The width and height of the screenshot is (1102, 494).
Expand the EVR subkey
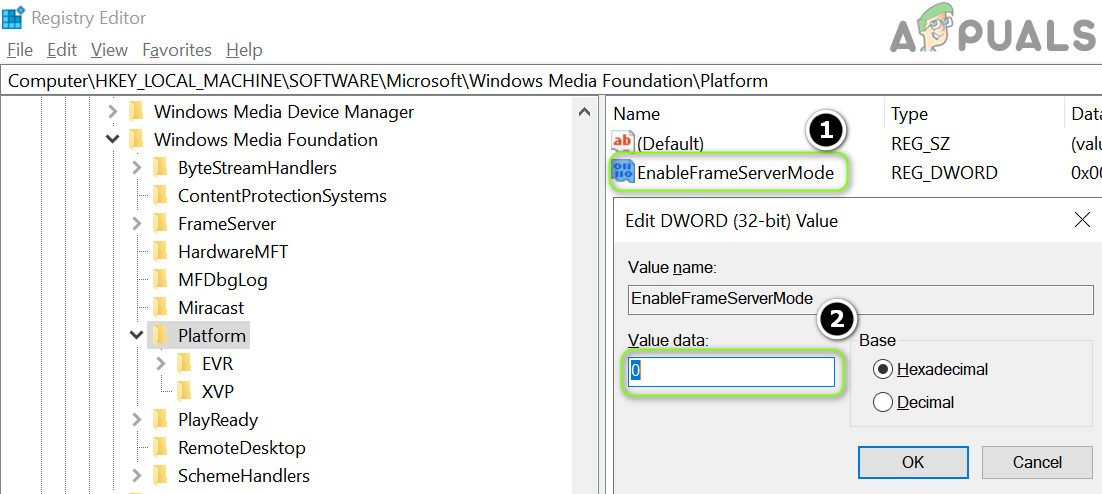click(x=161, y=364)
